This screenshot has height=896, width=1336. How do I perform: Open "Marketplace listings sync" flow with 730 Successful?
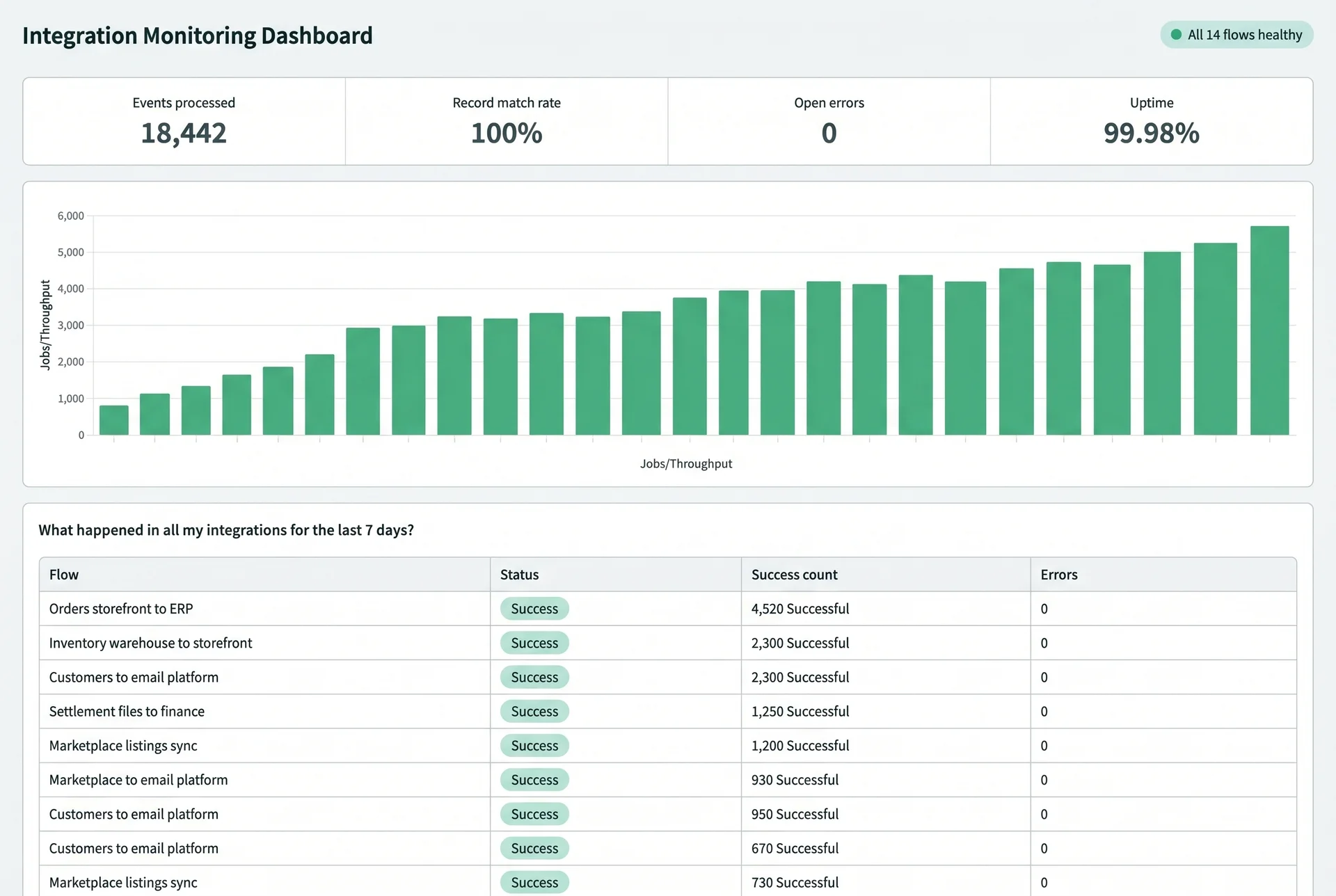click(x=123, y=882)
